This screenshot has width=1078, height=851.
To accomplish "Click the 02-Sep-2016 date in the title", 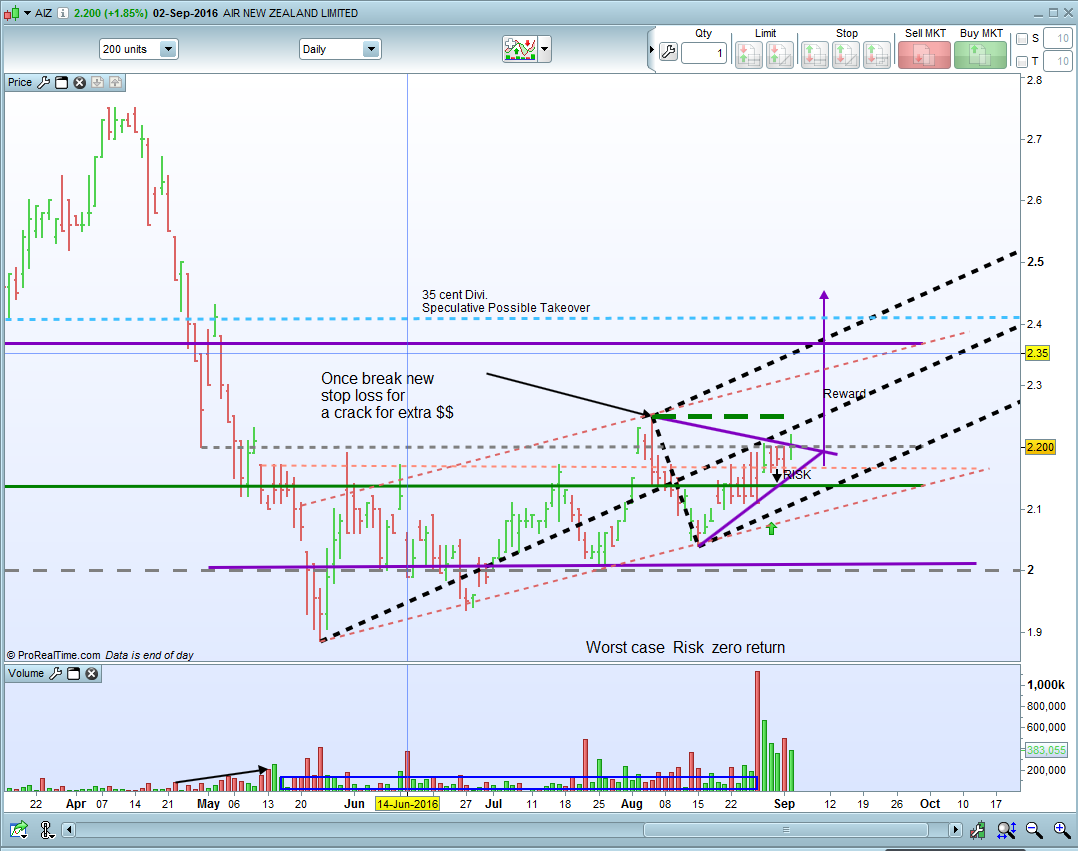I will (186, 13).
